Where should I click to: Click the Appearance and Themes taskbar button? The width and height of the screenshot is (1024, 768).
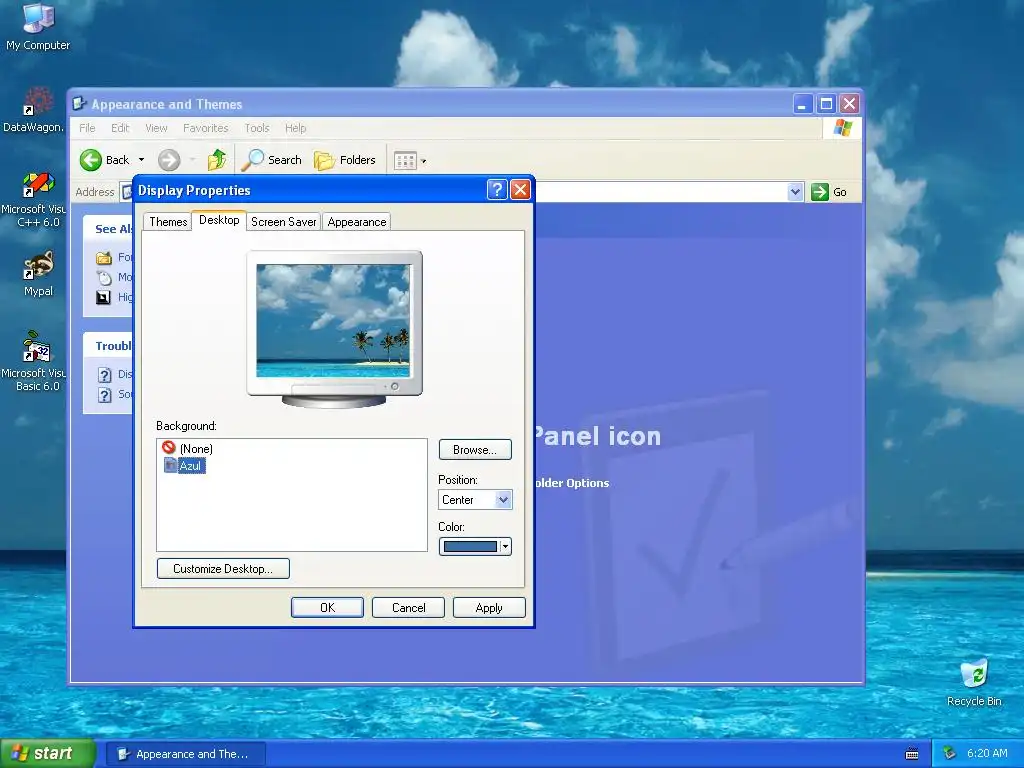tap(185, 754)
